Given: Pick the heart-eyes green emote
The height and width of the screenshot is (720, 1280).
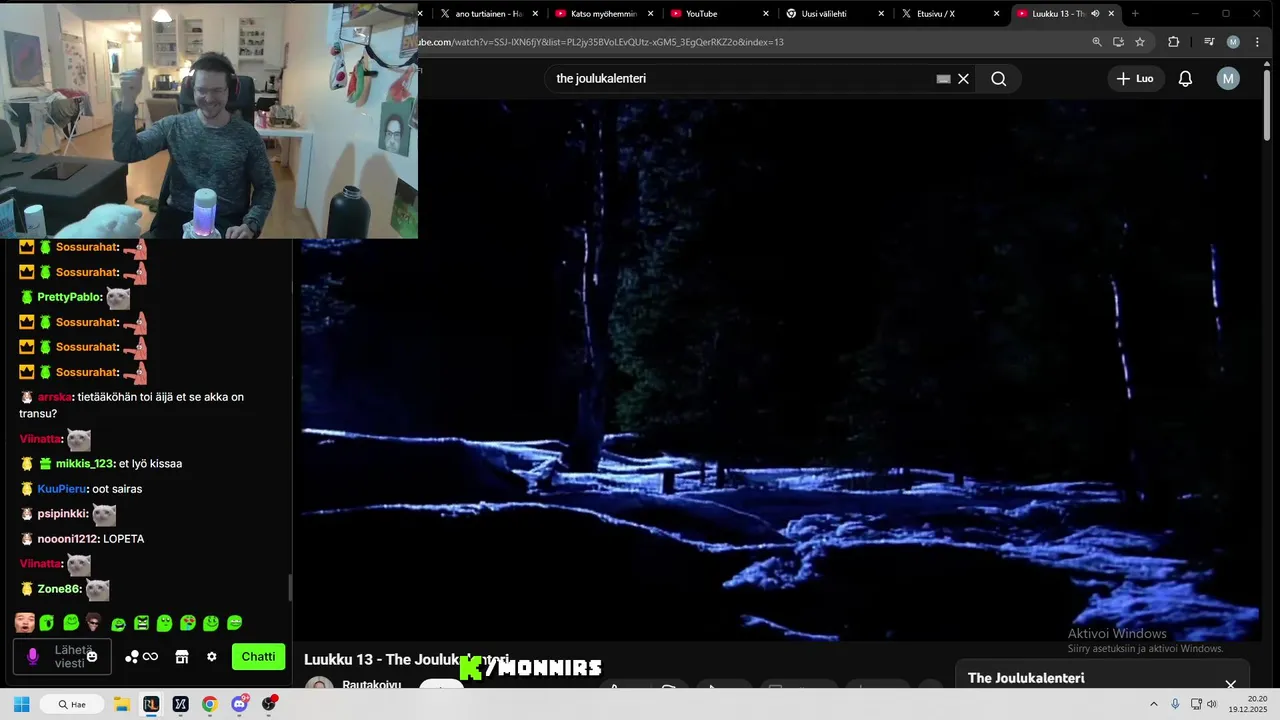Looking at the screenshot, I should [188, 623].
